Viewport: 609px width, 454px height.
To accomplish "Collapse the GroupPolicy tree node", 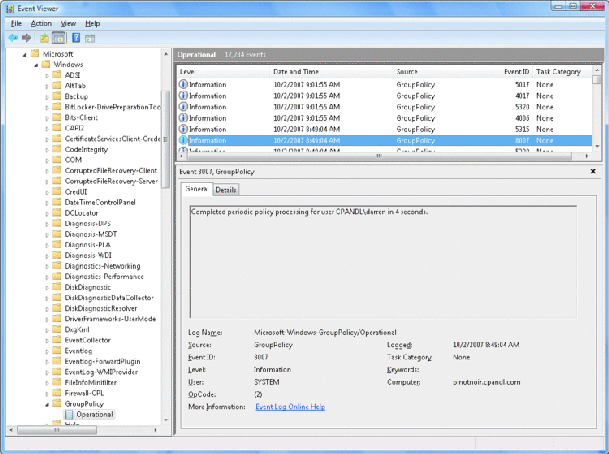I will point(47,405).
